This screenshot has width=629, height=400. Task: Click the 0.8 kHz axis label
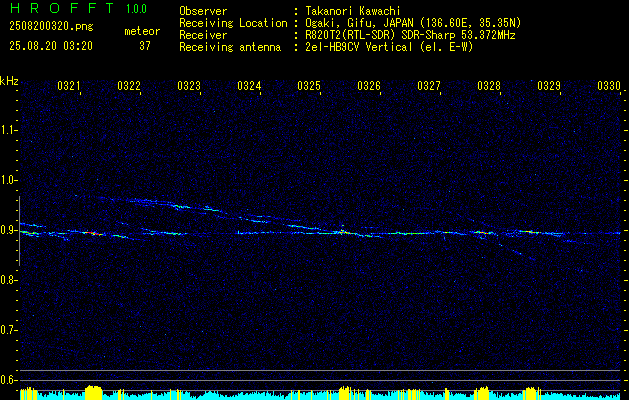[8, 280]
